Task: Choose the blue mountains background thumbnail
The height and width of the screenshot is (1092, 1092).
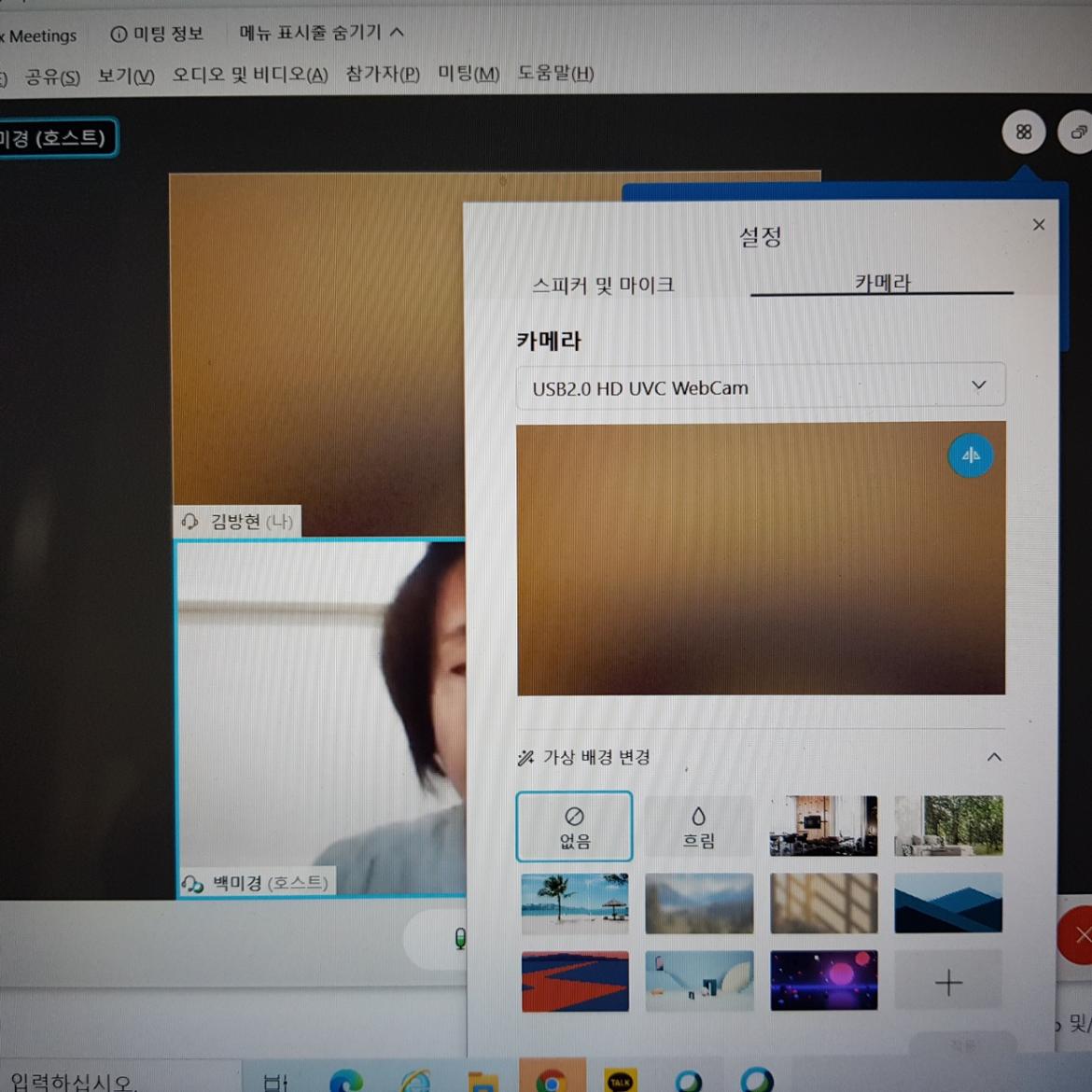Action: click(948, 903)
